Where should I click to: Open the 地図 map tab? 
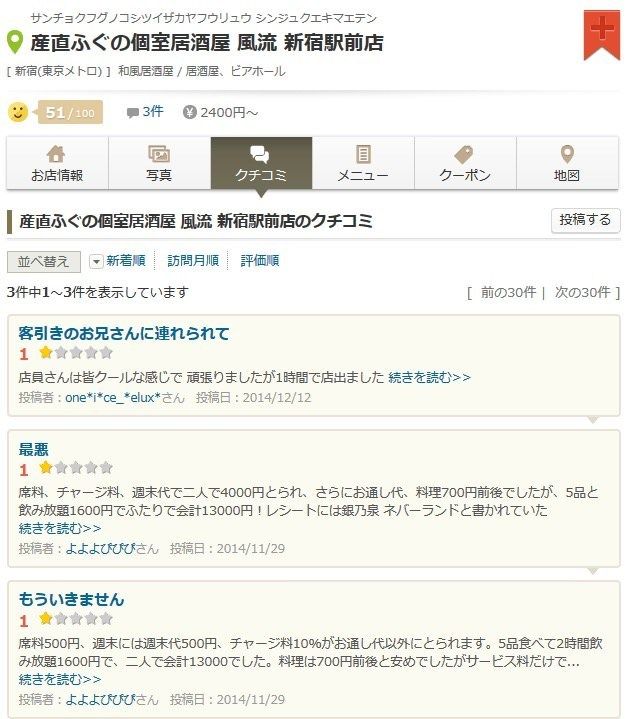[x=567, y=163]
